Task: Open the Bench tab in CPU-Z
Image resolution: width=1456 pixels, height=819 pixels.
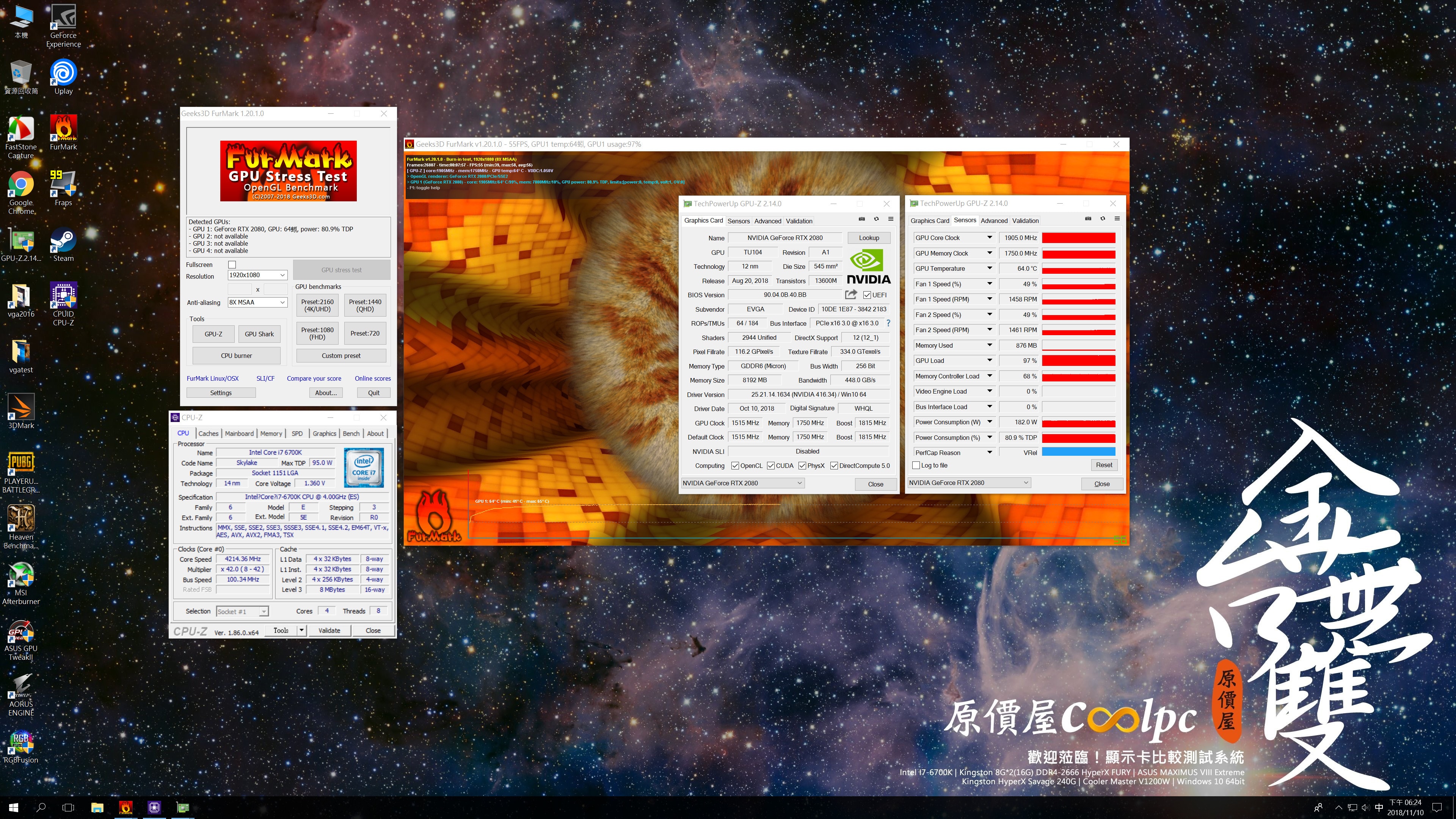Action: 351,433
